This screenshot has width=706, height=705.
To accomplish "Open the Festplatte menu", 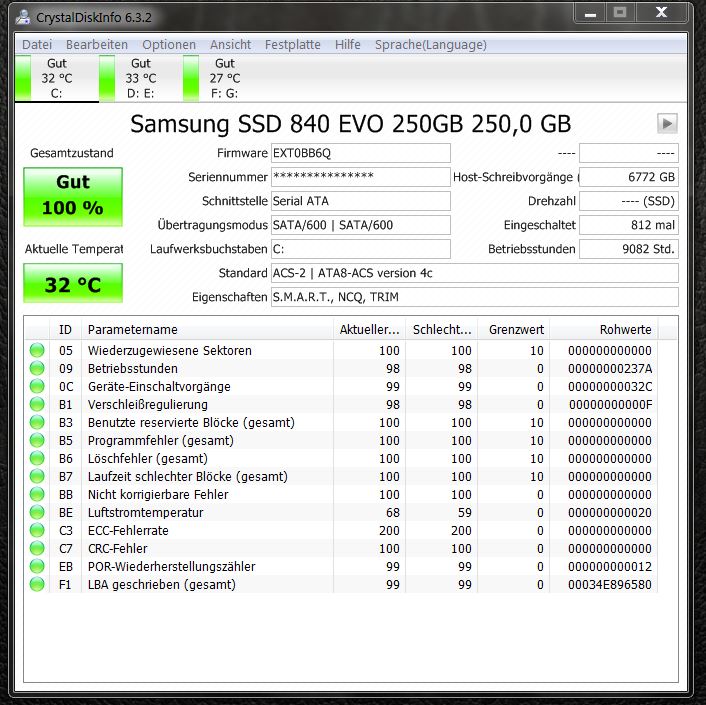I will pos(293,45).
